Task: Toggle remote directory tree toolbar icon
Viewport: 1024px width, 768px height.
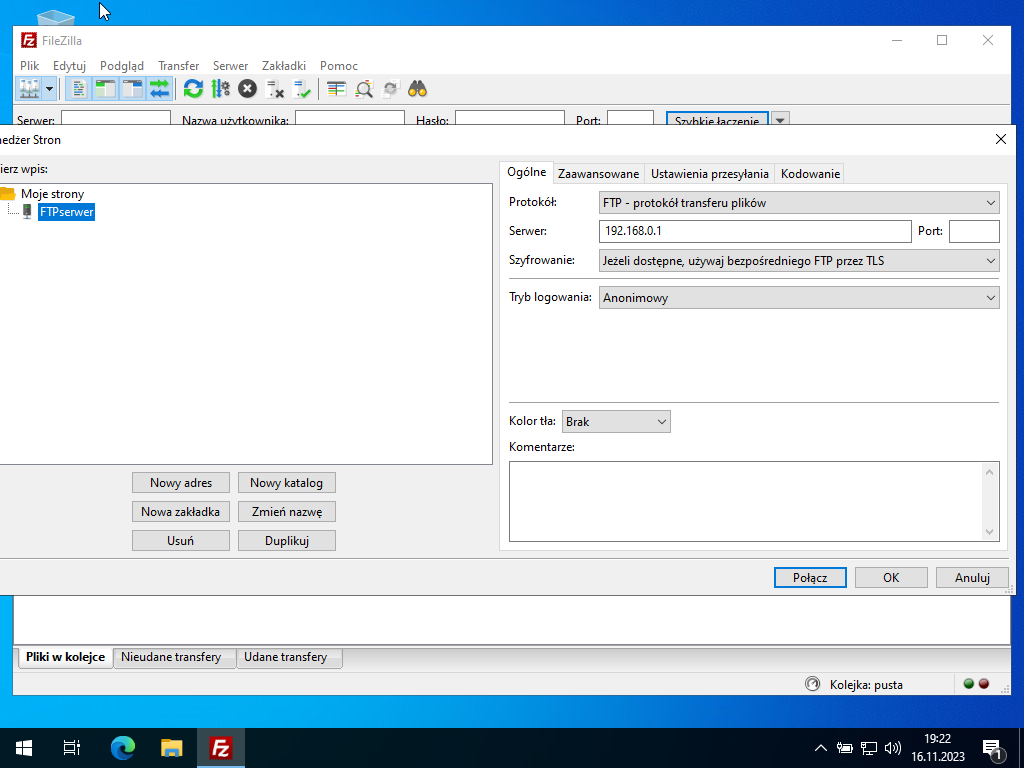Action: click(133, 89)
